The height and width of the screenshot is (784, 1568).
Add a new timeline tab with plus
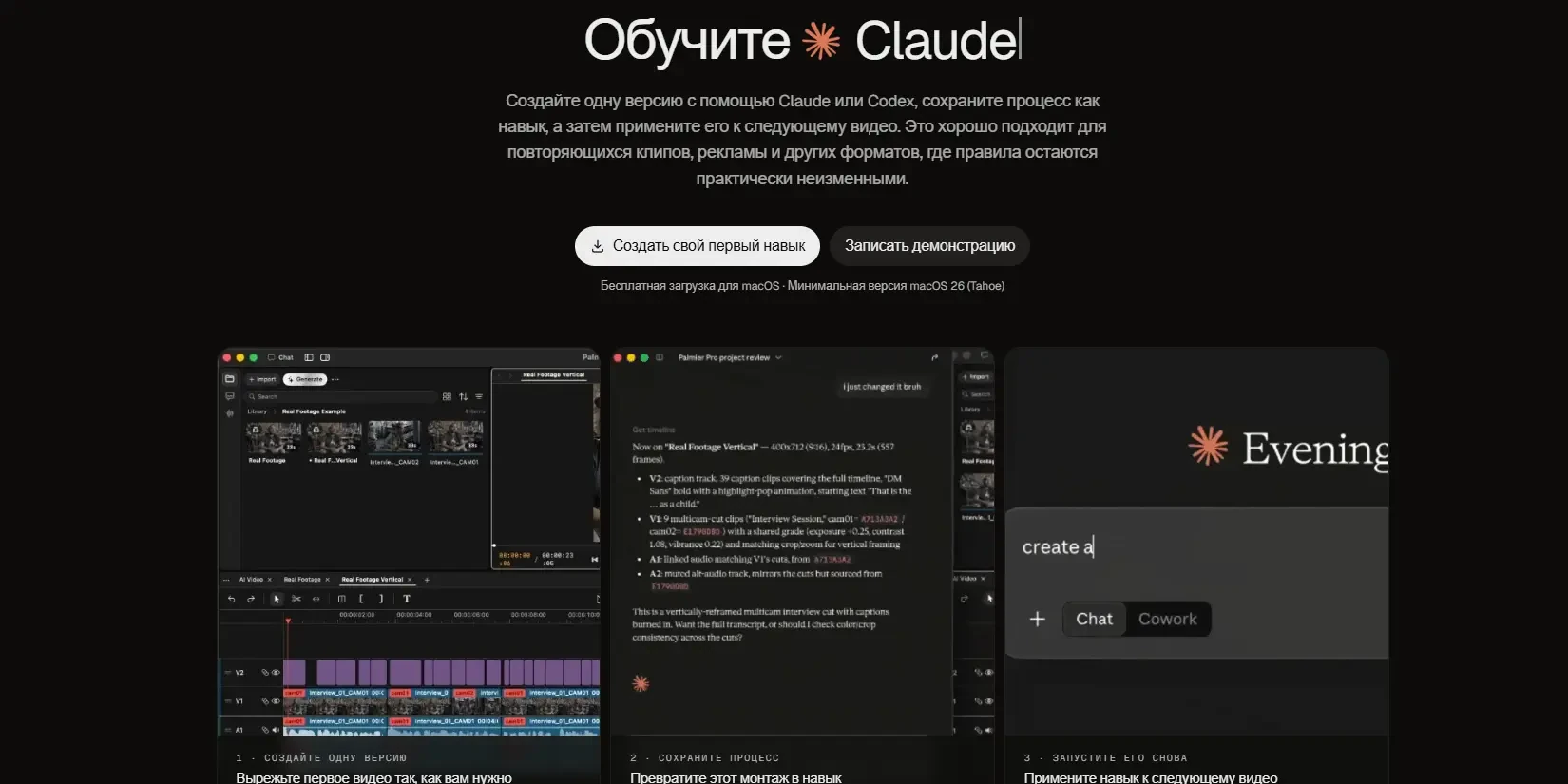(427, 580)
